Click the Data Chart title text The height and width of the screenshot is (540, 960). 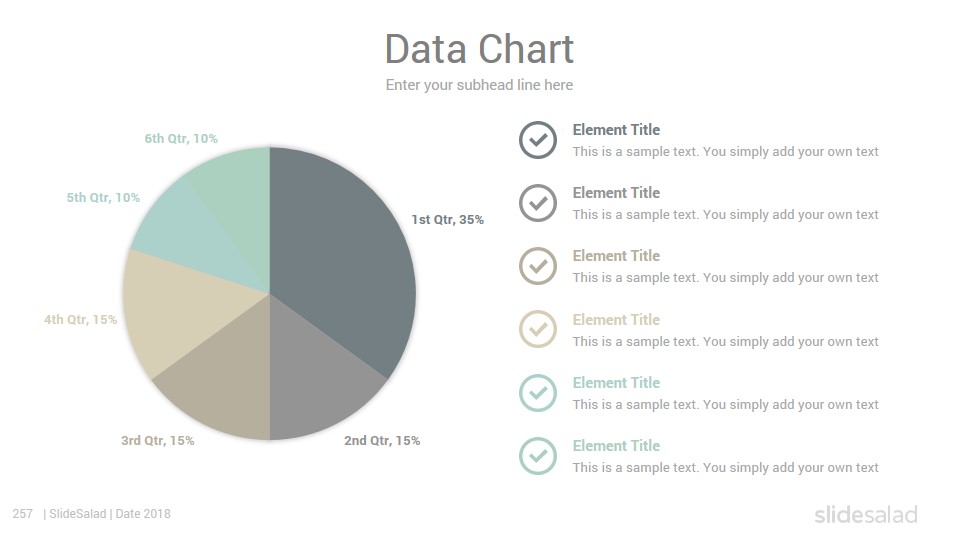479,49
